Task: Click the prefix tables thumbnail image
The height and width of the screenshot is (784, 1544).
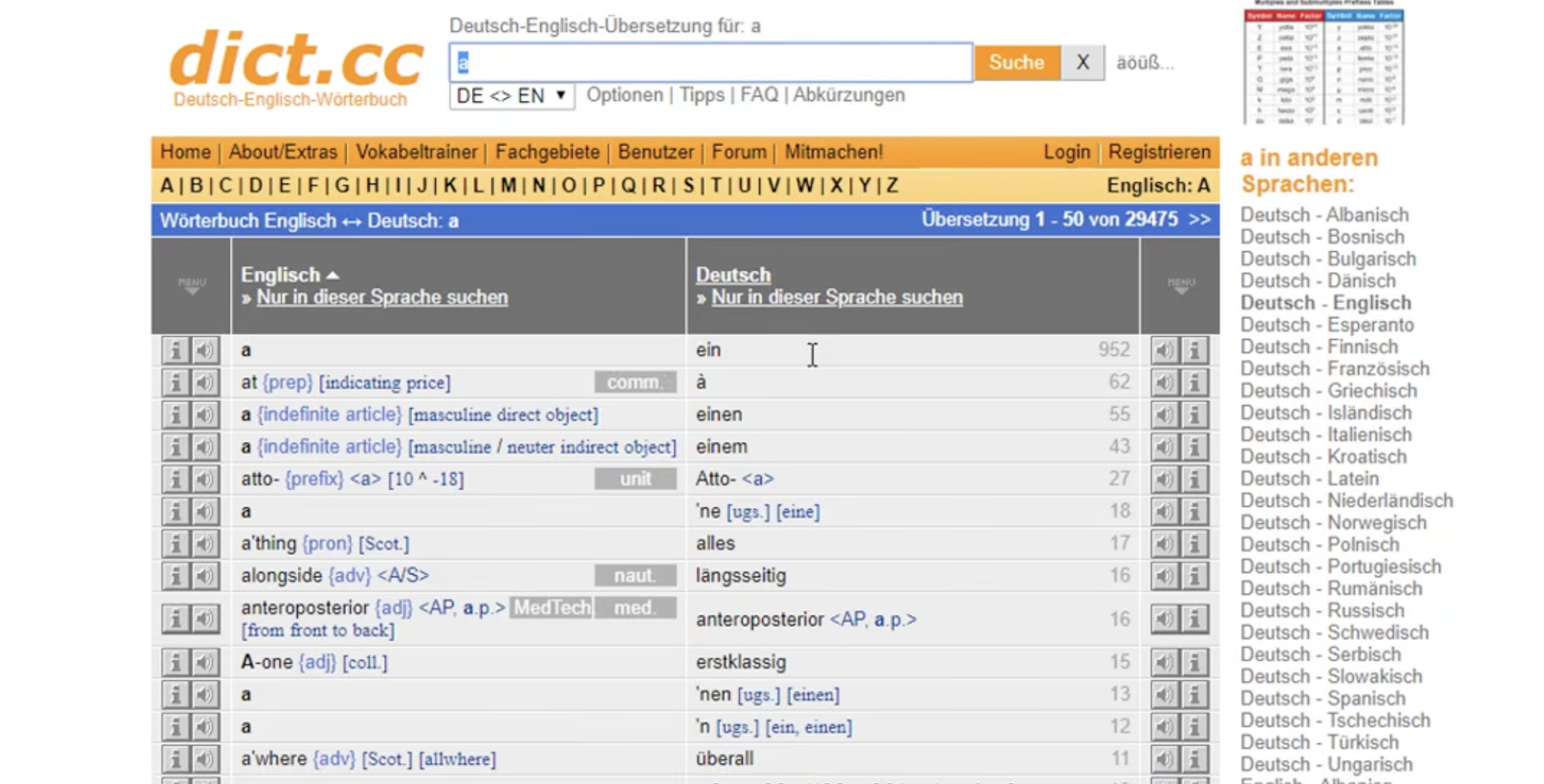Action: pyautogui.click(x=1324, y=62)
